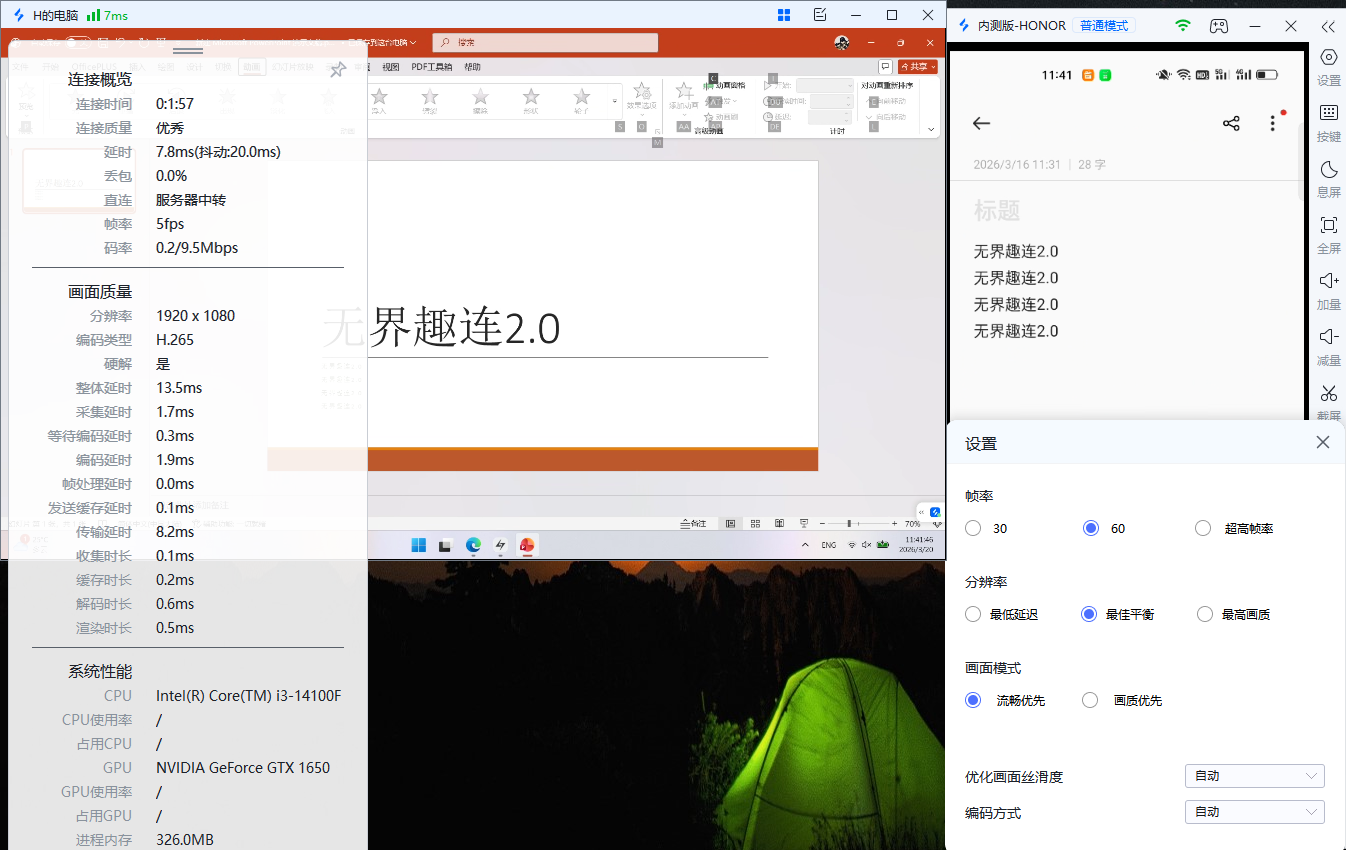Choose 最高画质 resolution option
This screenshot has width=1346, height=850.
click(1204, 613)
